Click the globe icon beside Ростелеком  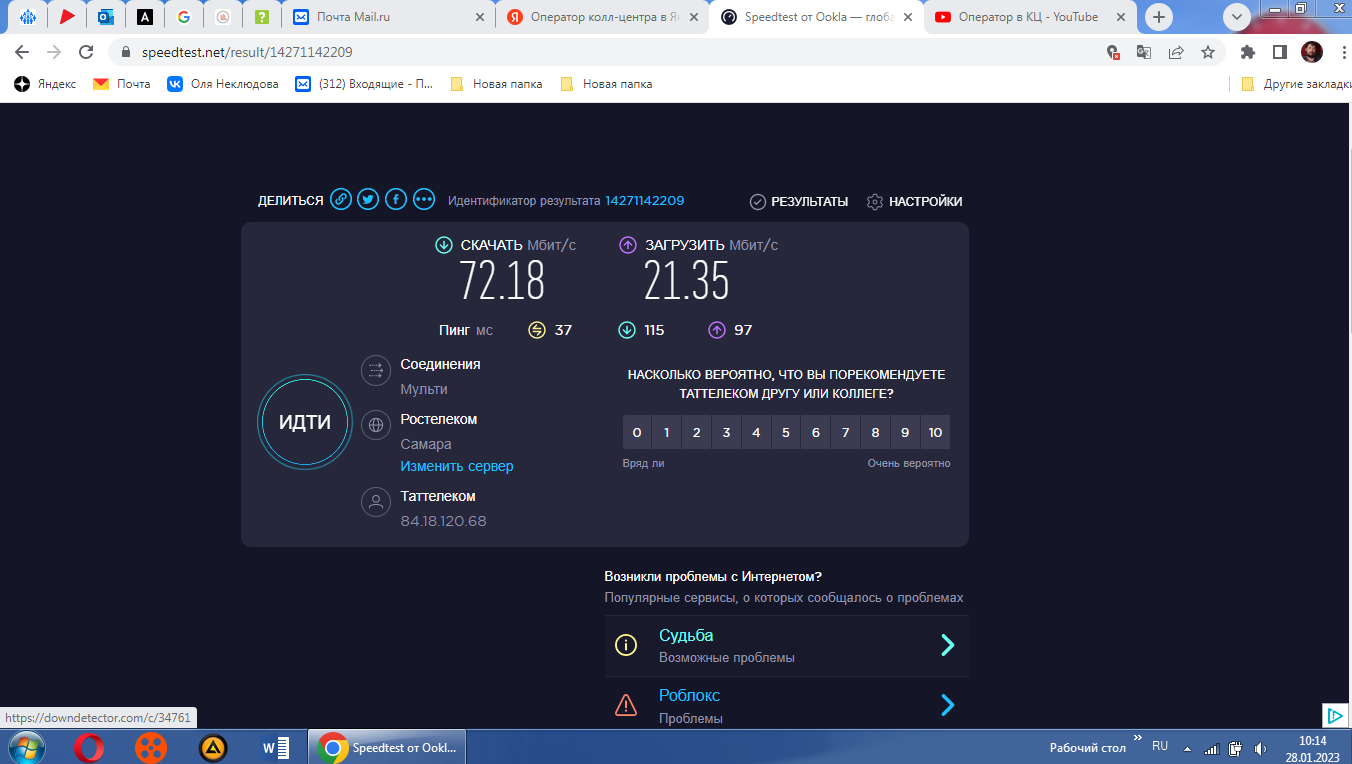click(x=376, y=425)
